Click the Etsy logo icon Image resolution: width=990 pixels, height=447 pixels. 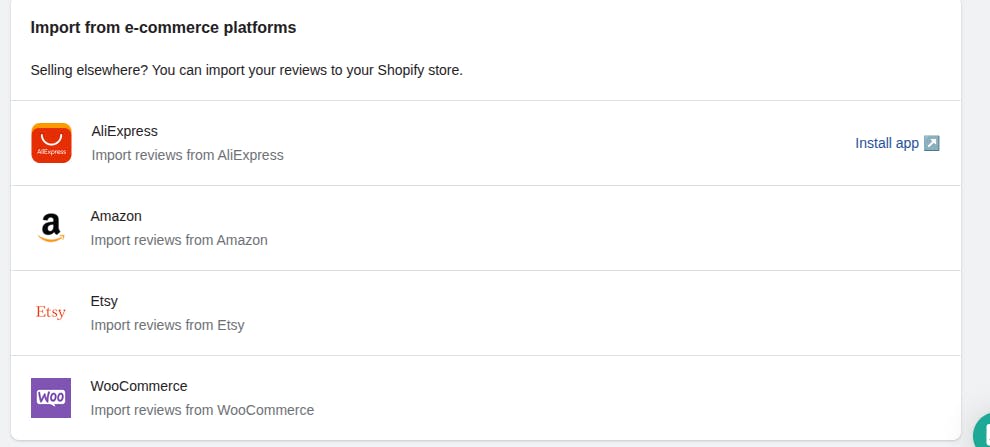tap(51, 313)
